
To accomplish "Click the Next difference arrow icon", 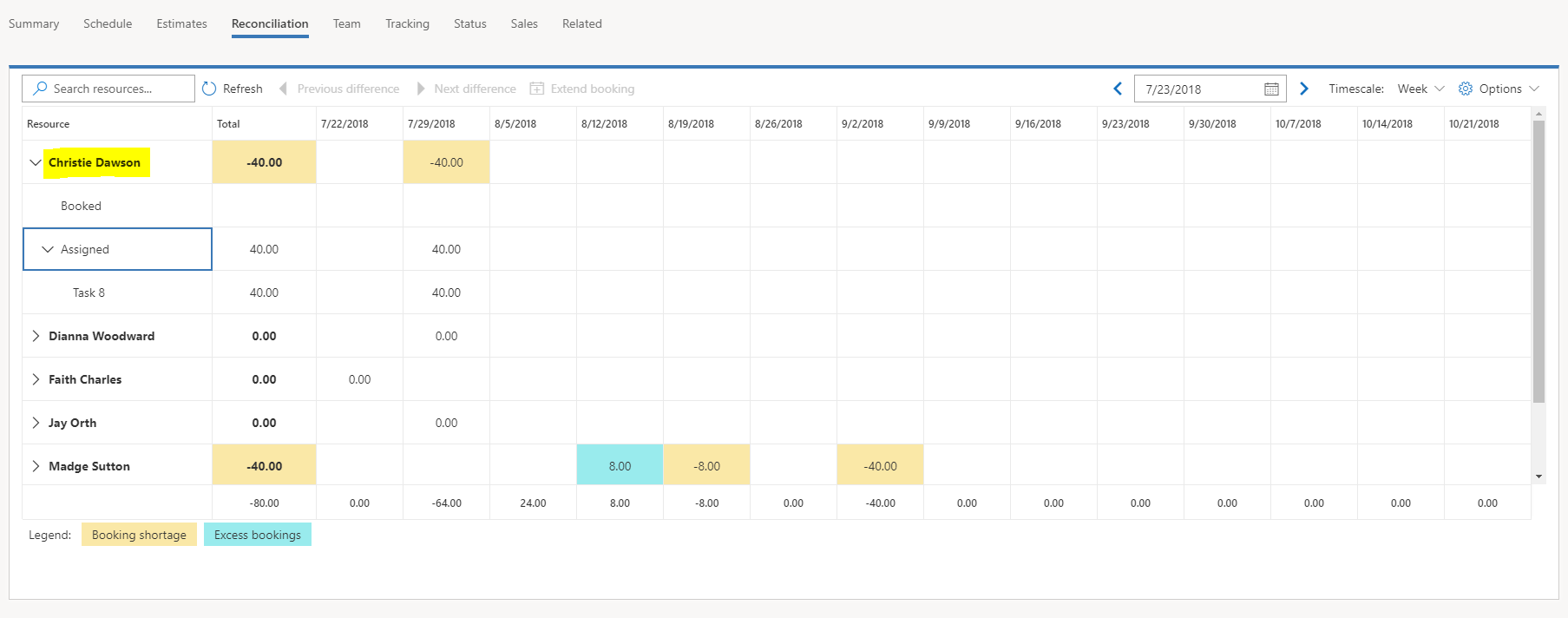I will pos(421,89).
